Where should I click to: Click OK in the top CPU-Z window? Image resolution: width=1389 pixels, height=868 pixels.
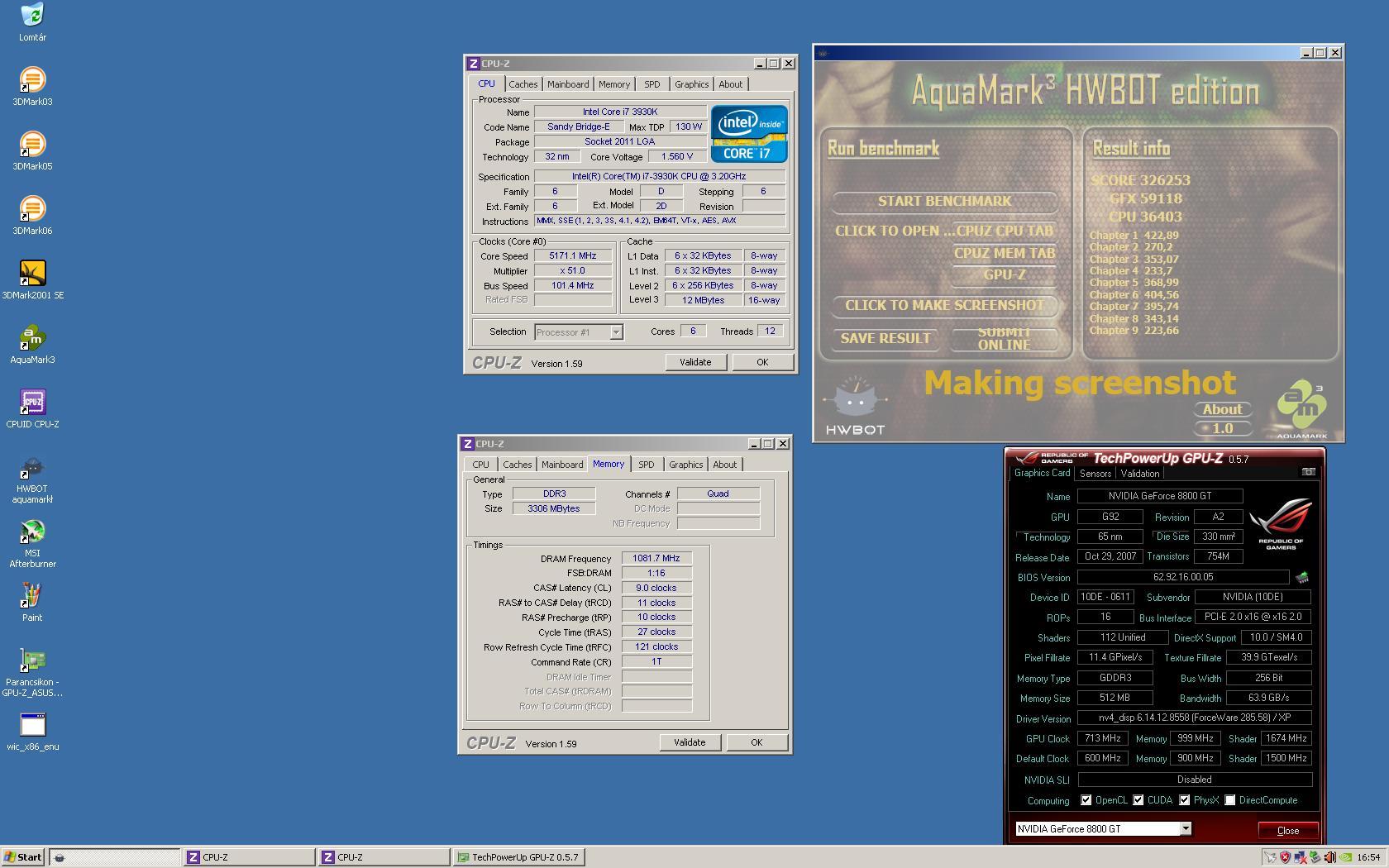tap(762, 362)
